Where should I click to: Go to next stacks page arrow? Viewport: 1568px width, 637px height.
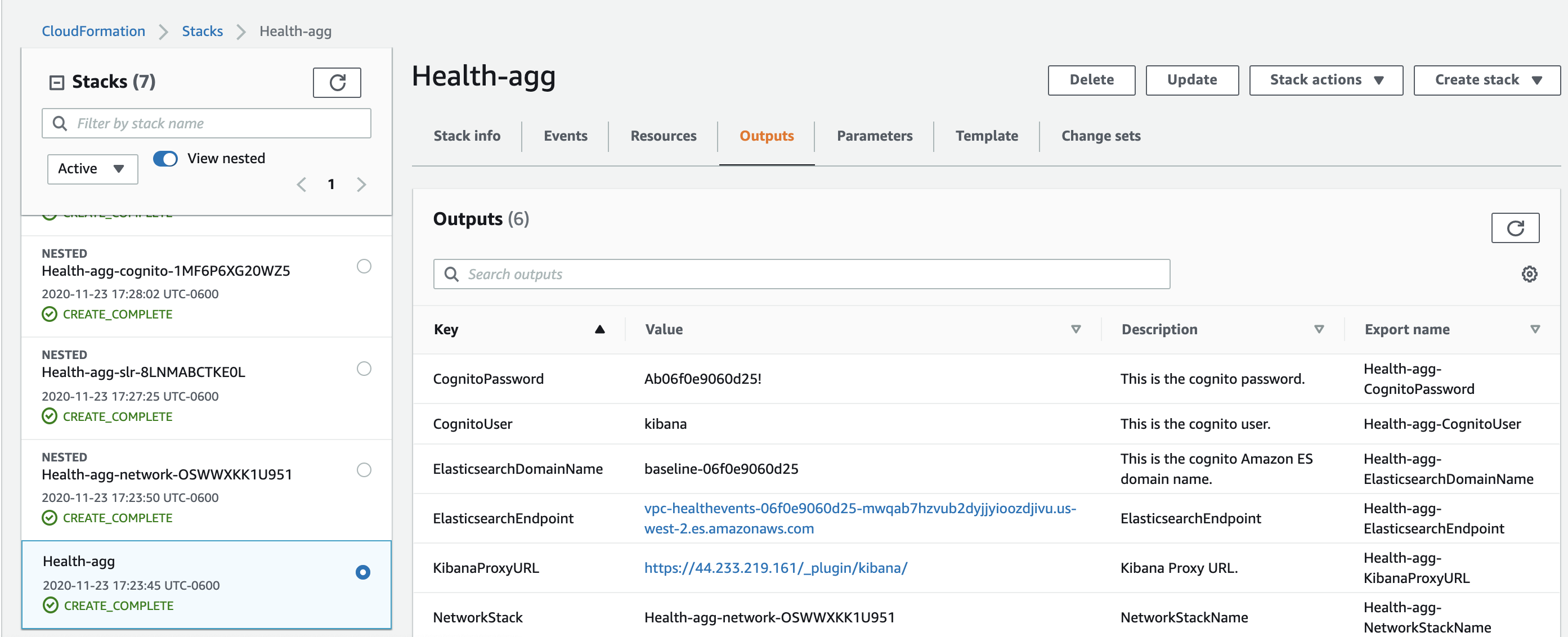point(361,185)
